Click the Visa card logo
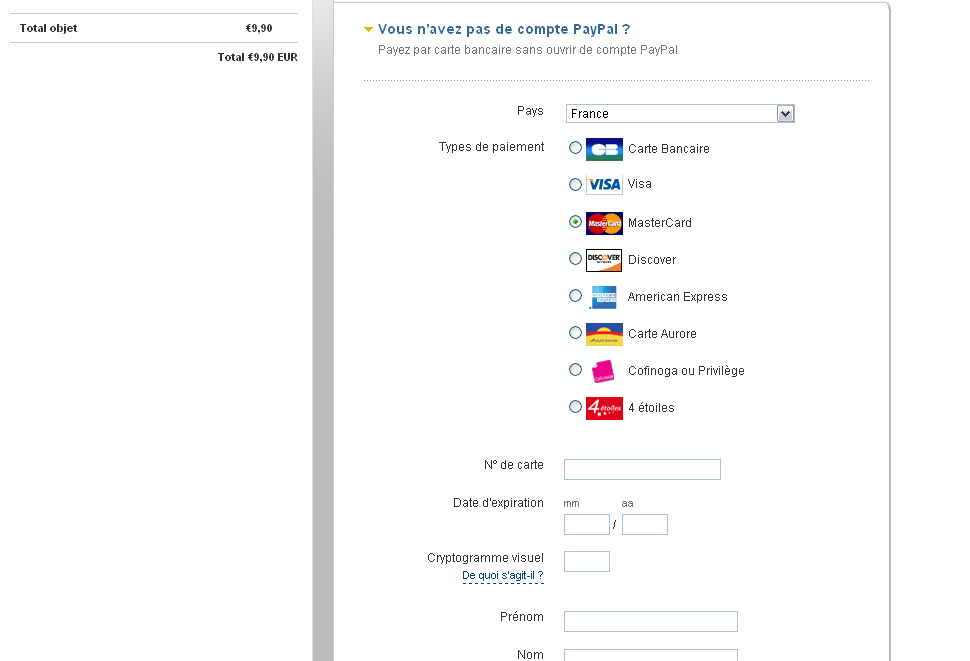This screenshot has height=661, width=970. [x=604, y=185]
